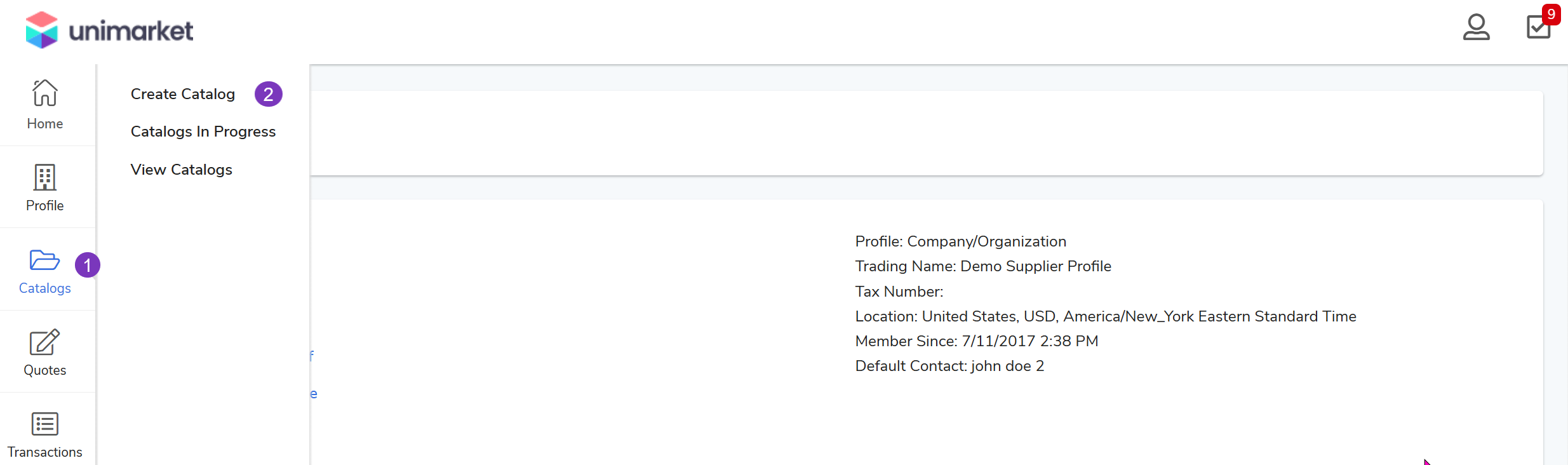Select the Catalogs folder icon

pyautogui.click(x=44, y=260)
